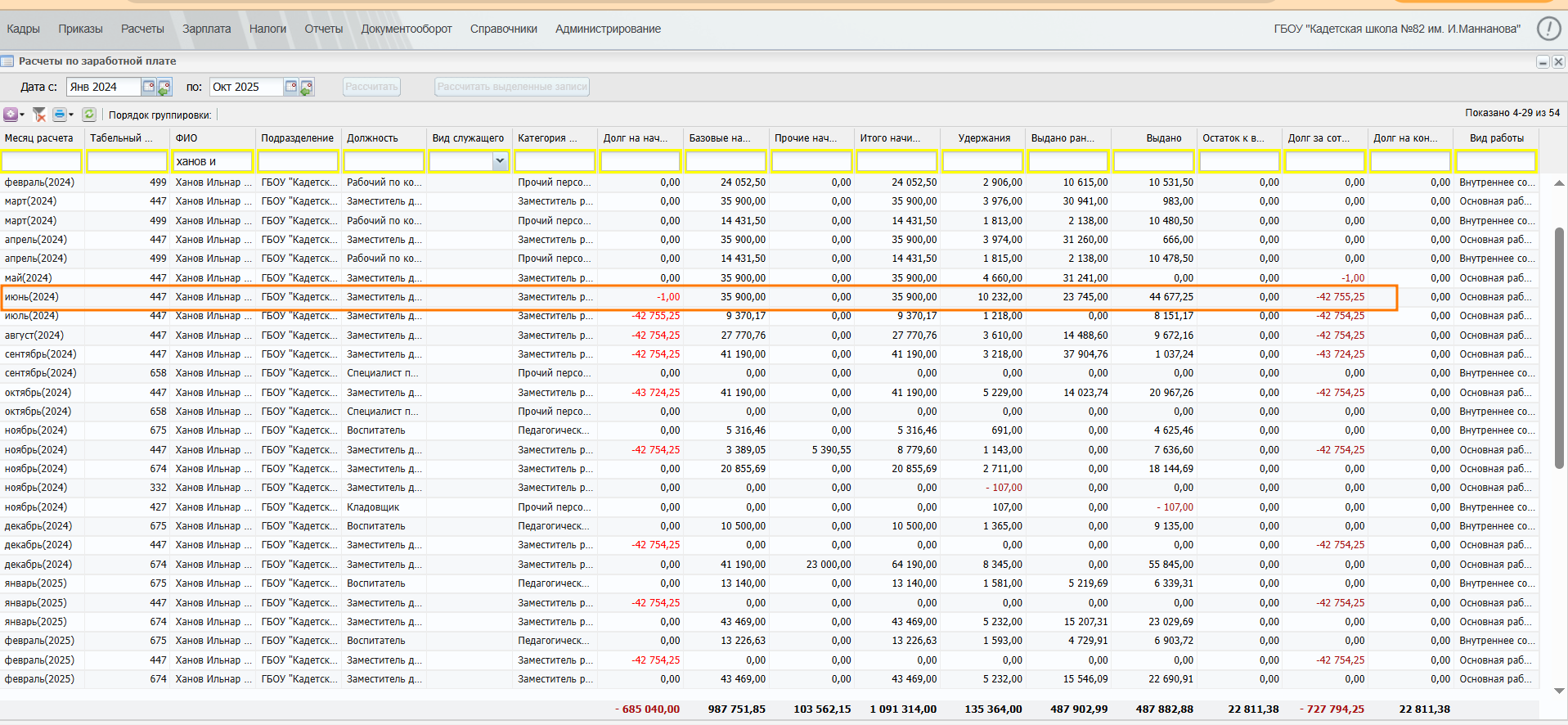1568x725 pixels.
Task: Open the Справочники menu
Action: pos(503,29)
